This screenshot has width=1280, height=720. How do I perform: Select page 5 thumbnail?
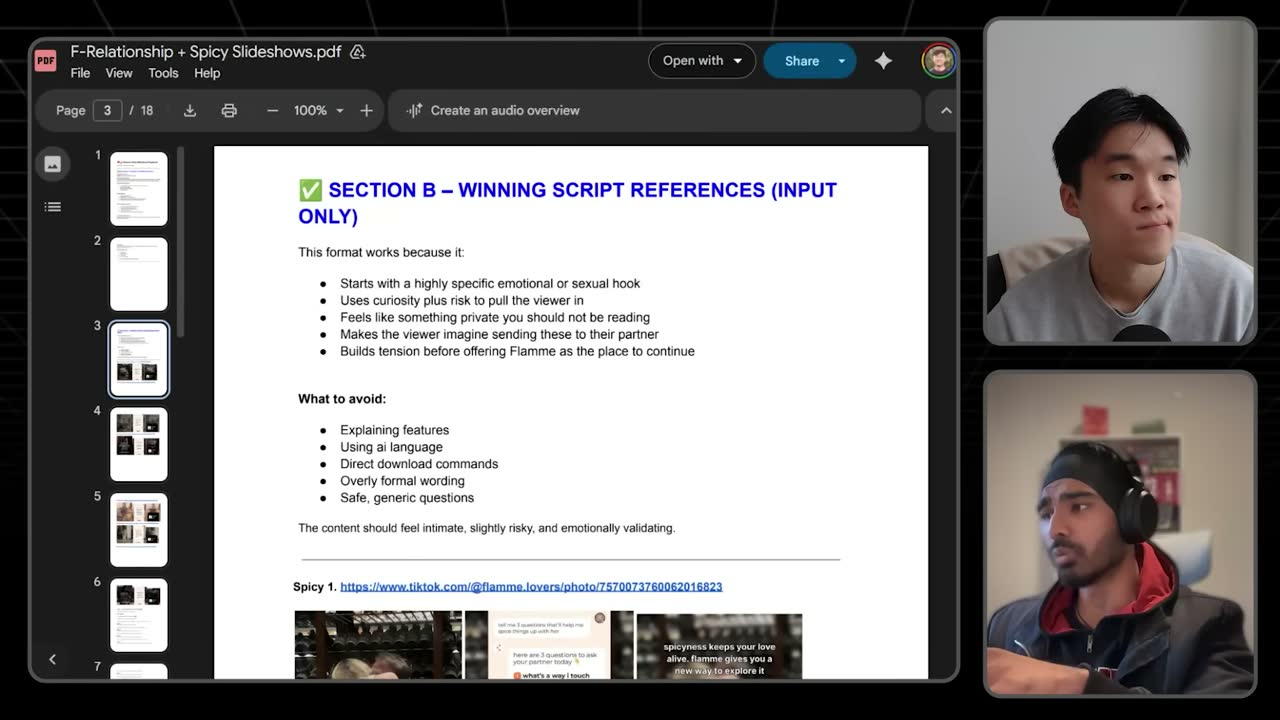pos(139,530)
